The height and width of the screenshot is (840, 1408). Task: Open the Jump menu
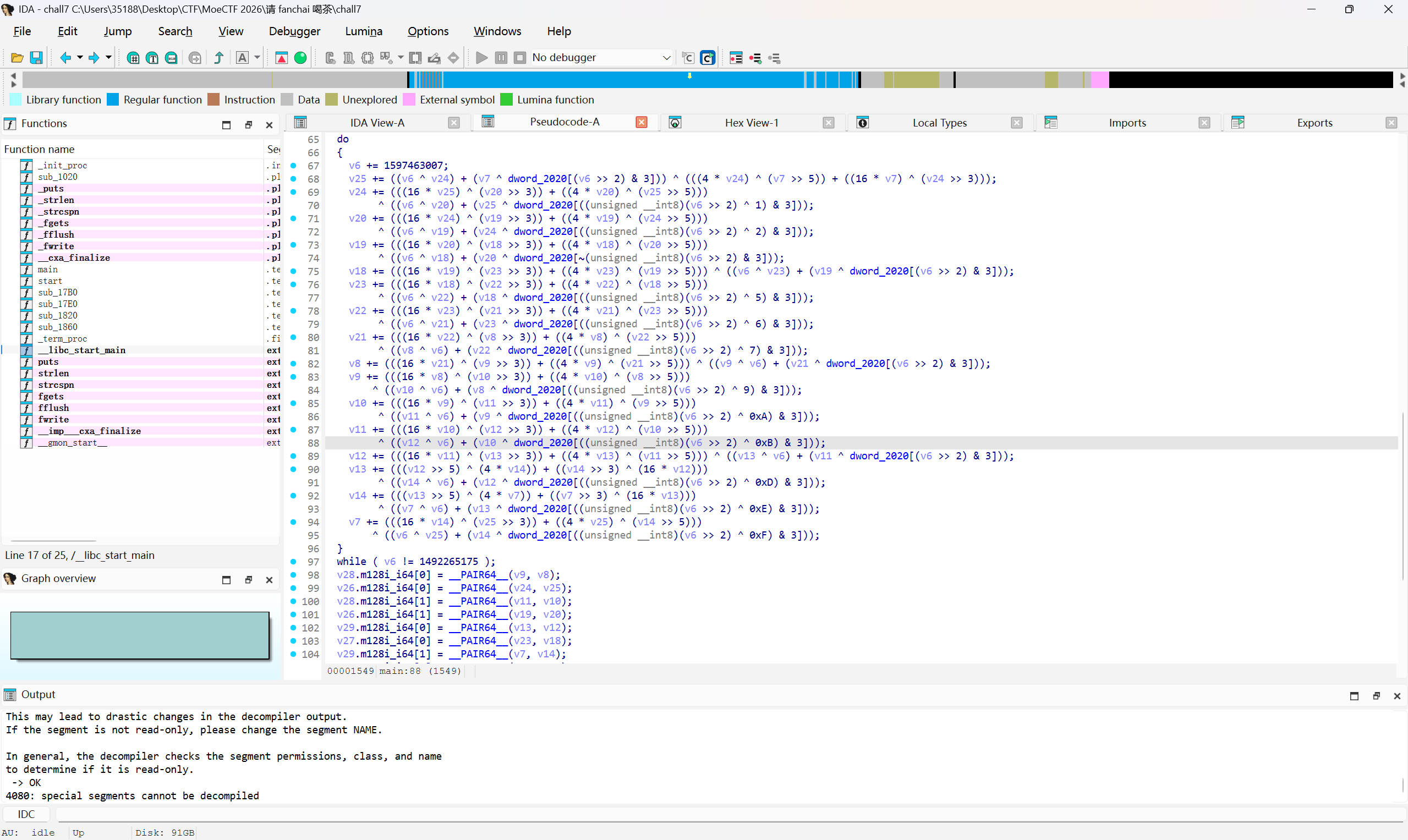tap(118, 31)
